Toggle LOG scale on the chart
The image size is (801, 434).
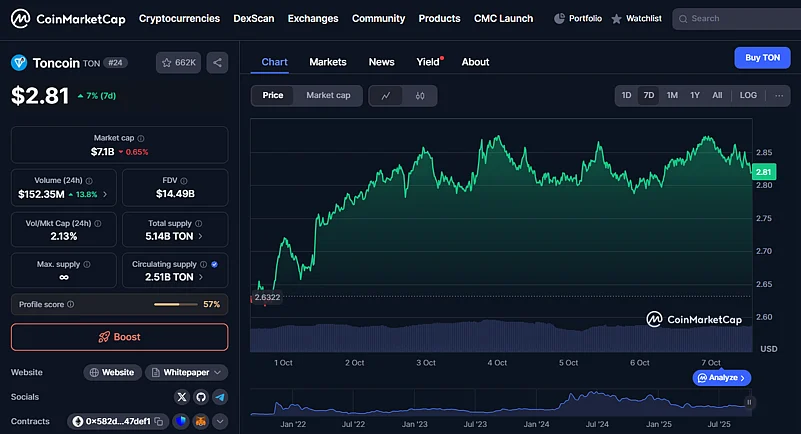[748, 96]
